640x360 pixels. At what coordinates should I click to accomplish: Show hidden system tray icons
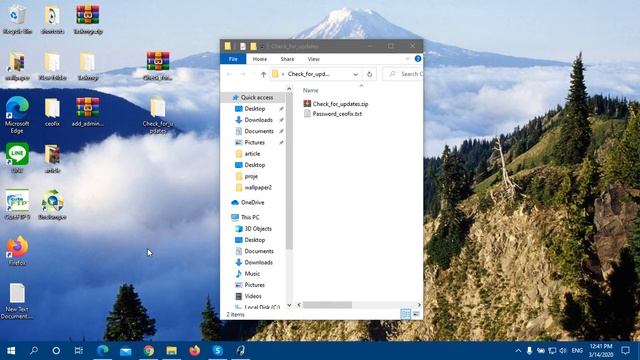[518, 351]
